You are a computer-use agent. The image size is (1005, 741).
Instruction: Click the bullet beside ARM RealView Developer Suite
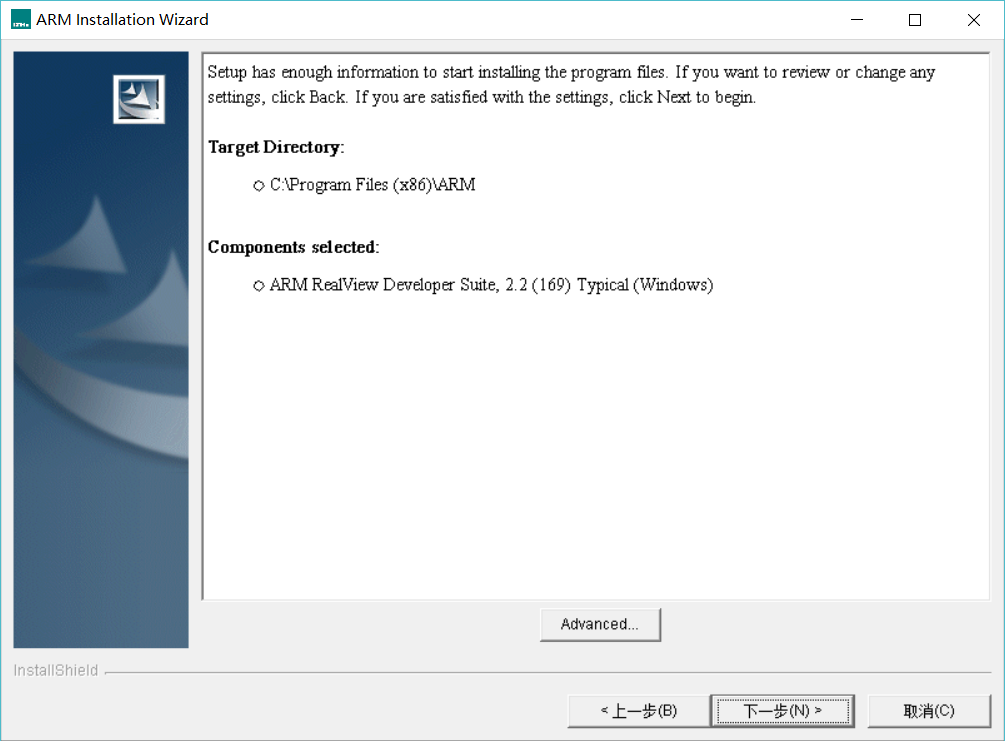tap(258, 286)
